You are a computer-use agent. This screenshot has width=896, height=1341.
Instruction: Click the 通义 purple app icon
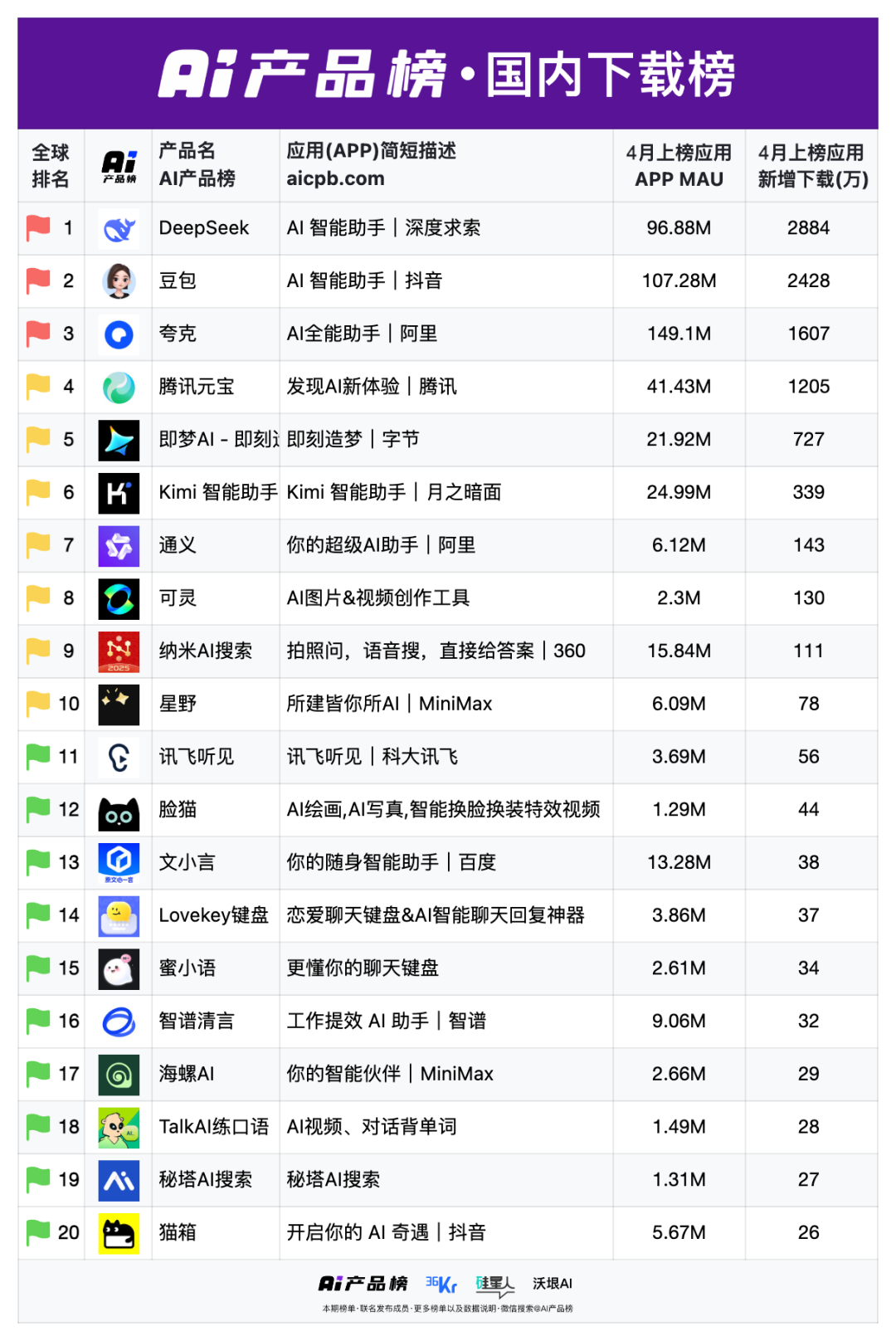click(119, 546)
